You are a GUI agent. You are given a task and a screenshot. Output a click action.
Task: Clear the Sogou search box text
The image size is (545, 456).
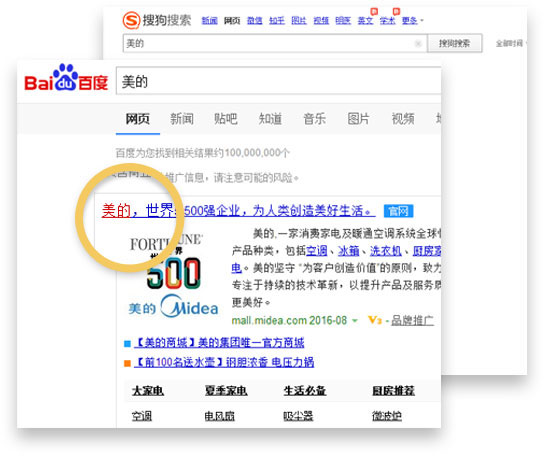418,43
